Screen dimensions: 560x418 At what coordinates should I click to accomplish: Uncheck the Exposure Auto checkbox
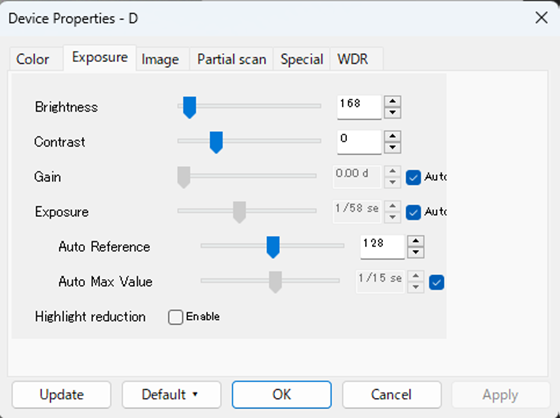[x=413, y=212]
